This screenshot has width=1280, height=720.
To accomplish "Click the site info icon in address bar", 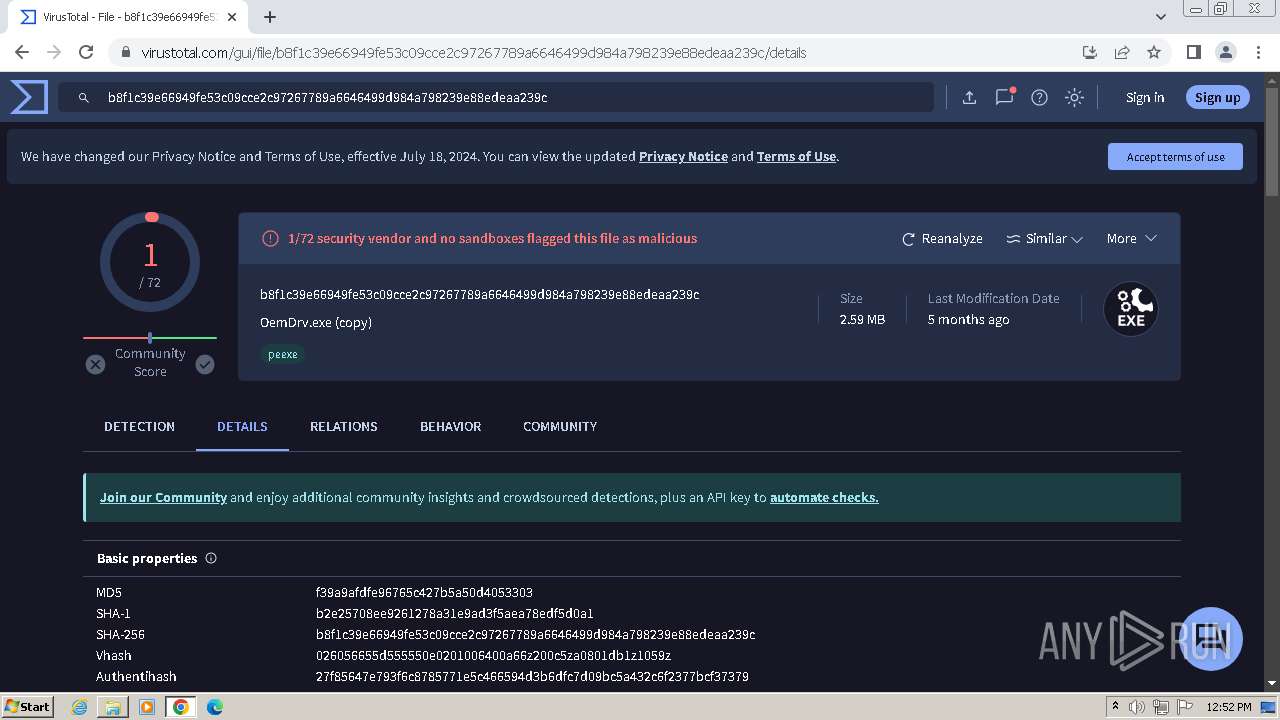I will point(125,52).
